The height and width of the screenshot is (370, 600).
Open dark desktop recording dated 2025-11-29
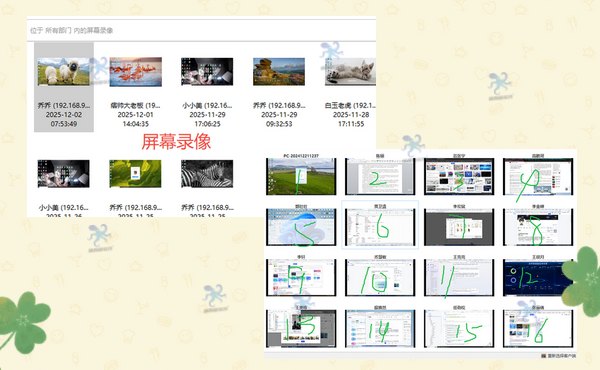(207, 72)
